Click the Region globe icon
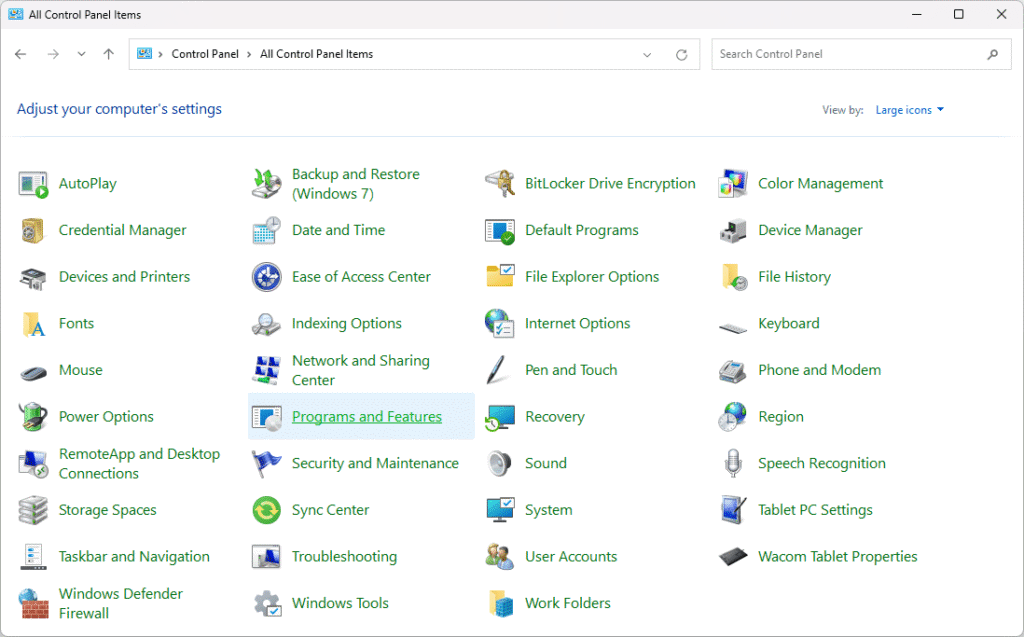Screen dimensions: 1024x637 pos(732,417)
